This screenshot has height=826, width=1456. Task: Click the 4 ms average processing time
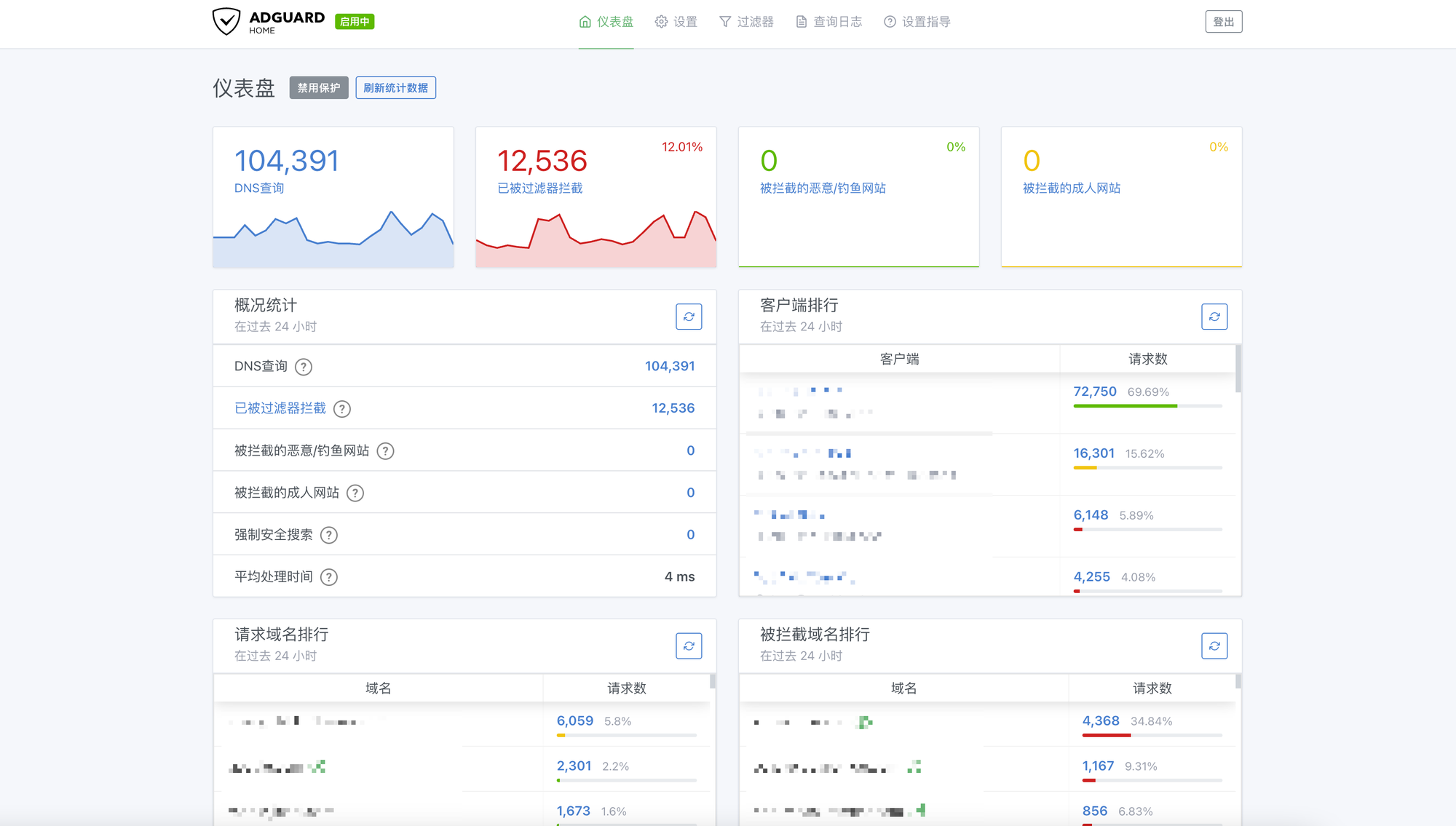point(680,576)
